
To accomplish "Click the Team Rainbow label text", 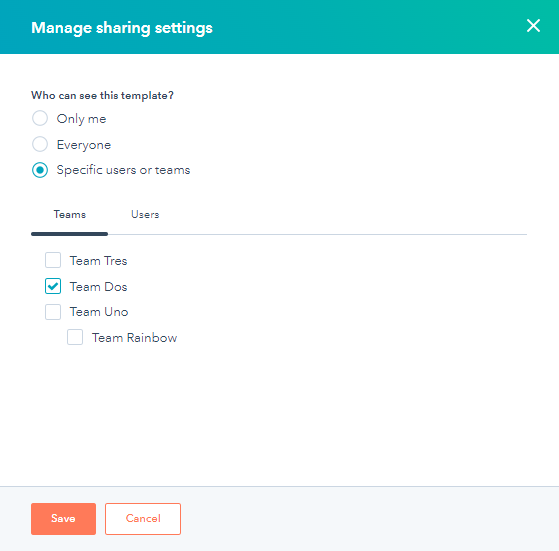I will pos(134,338).
